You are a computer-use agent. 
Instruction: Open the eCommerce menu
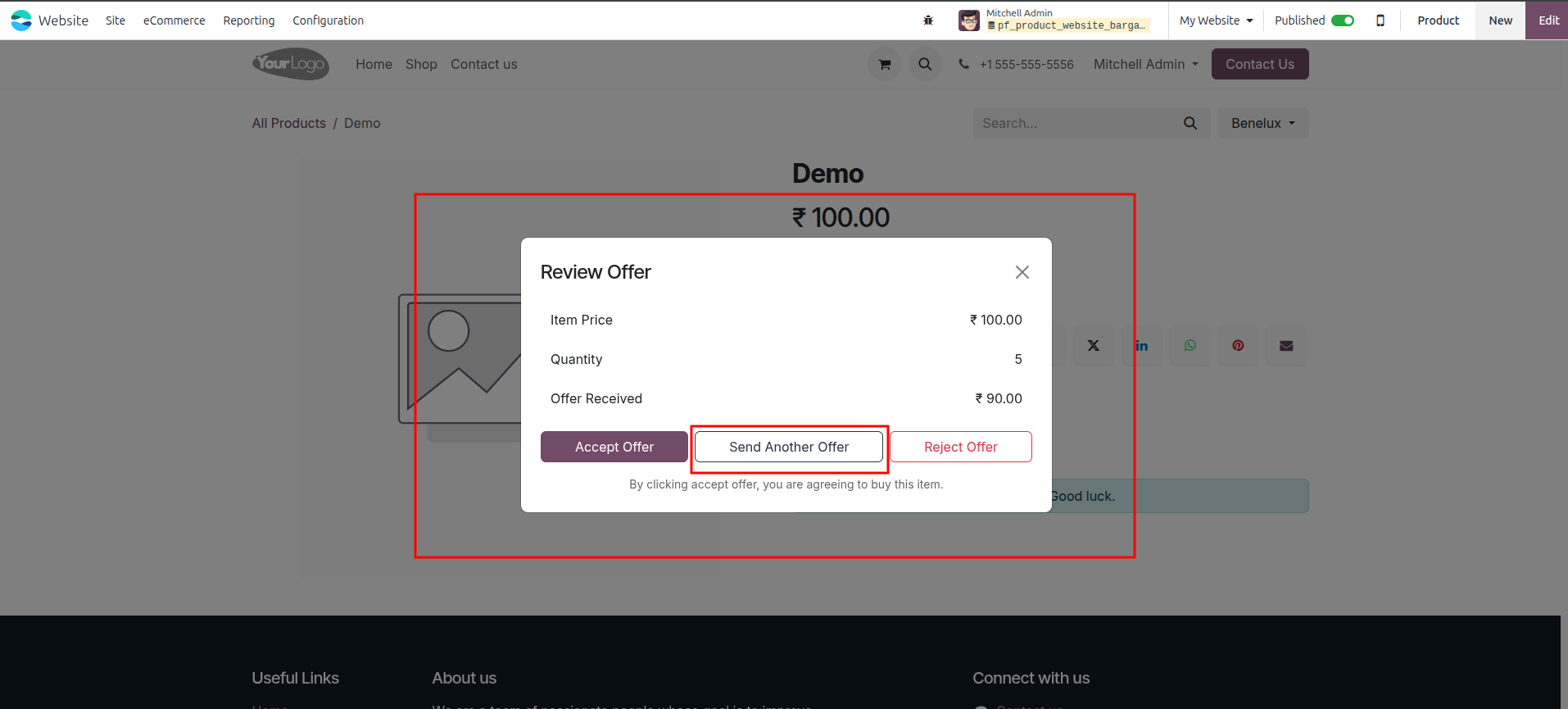point(174,20)
